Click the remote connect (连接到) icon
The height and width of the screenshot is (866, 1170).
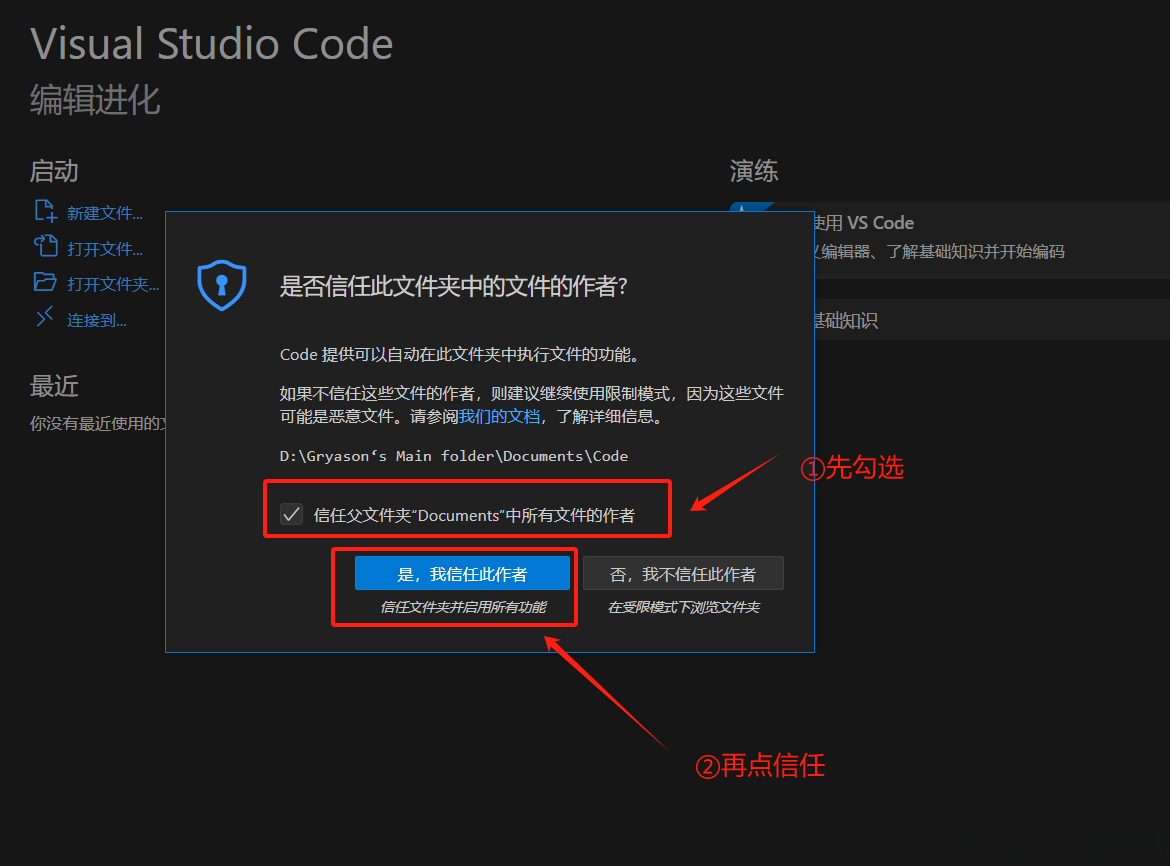click(42, 318)
